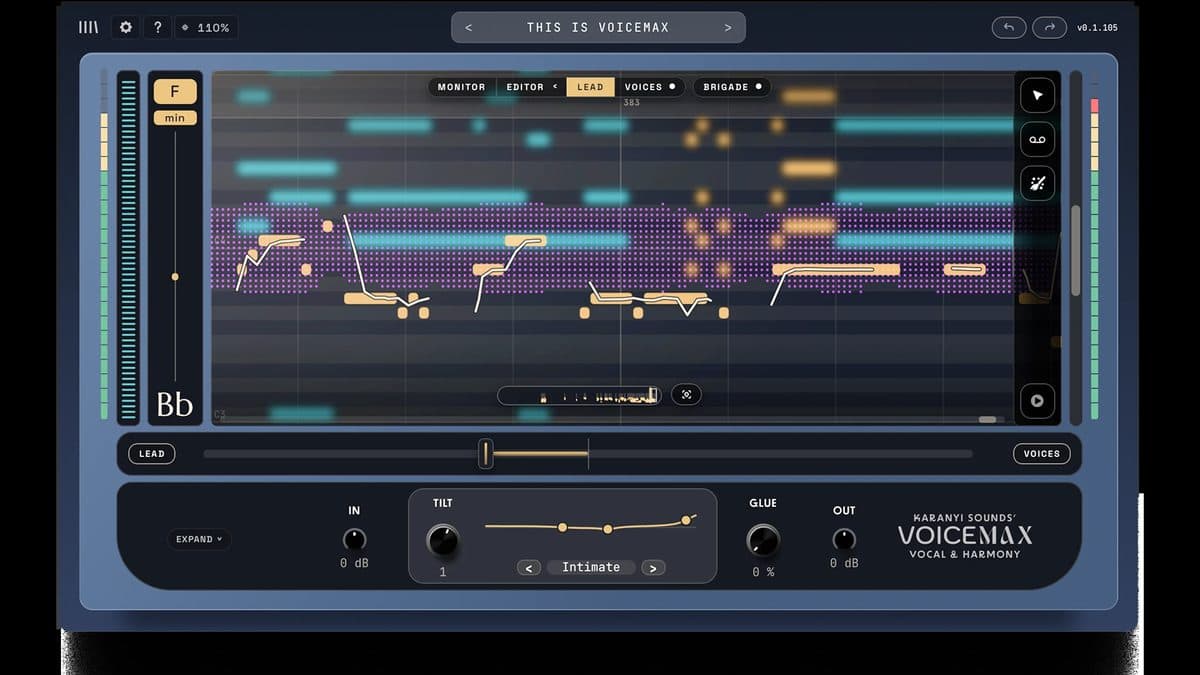Viewport: 1200px width, 675px height.
Task: Click the VOICES mix button
Action: point(1041,454)
